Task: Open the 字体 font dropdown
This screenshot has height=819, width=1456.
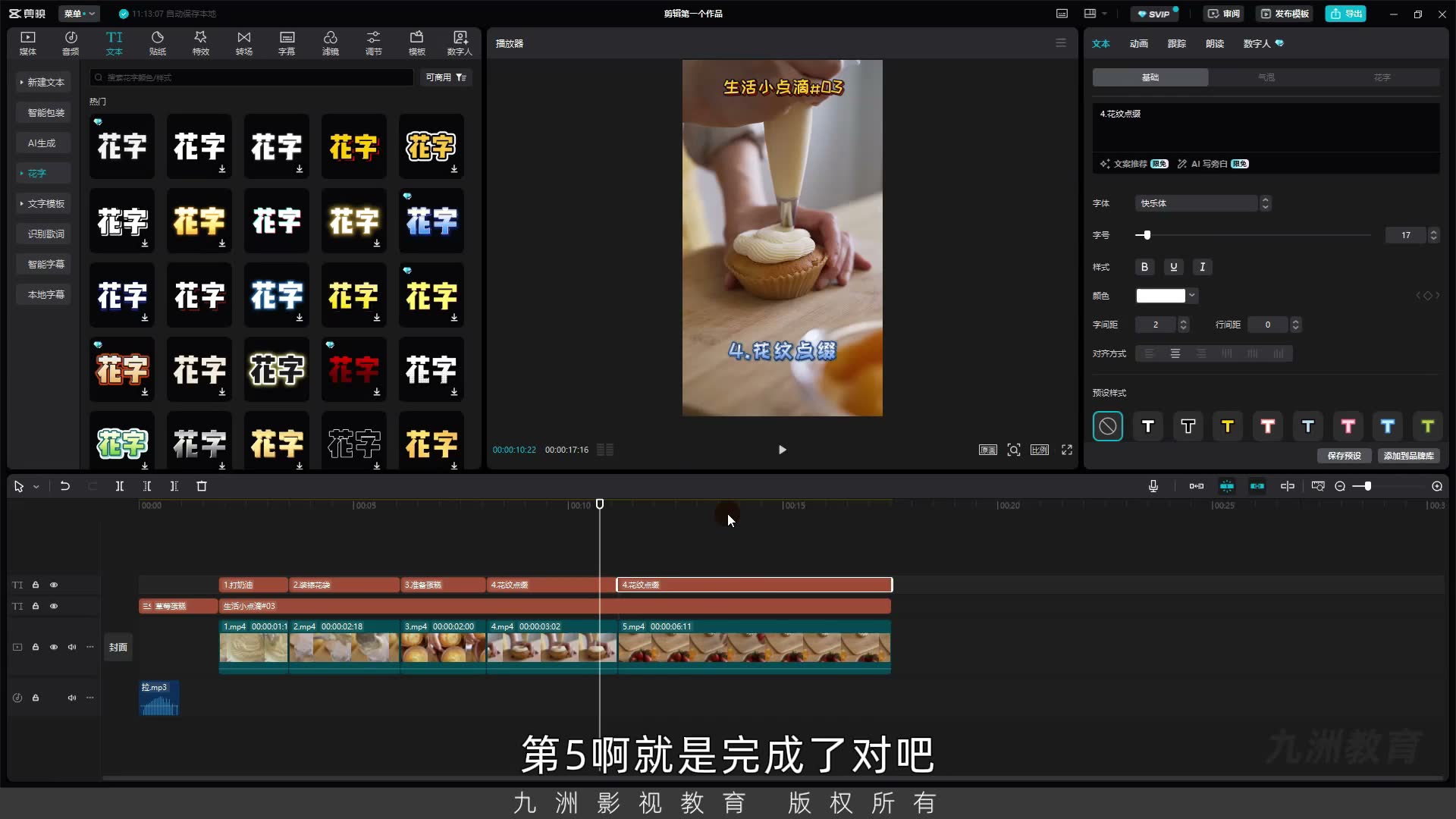Action: [1202, 203]
